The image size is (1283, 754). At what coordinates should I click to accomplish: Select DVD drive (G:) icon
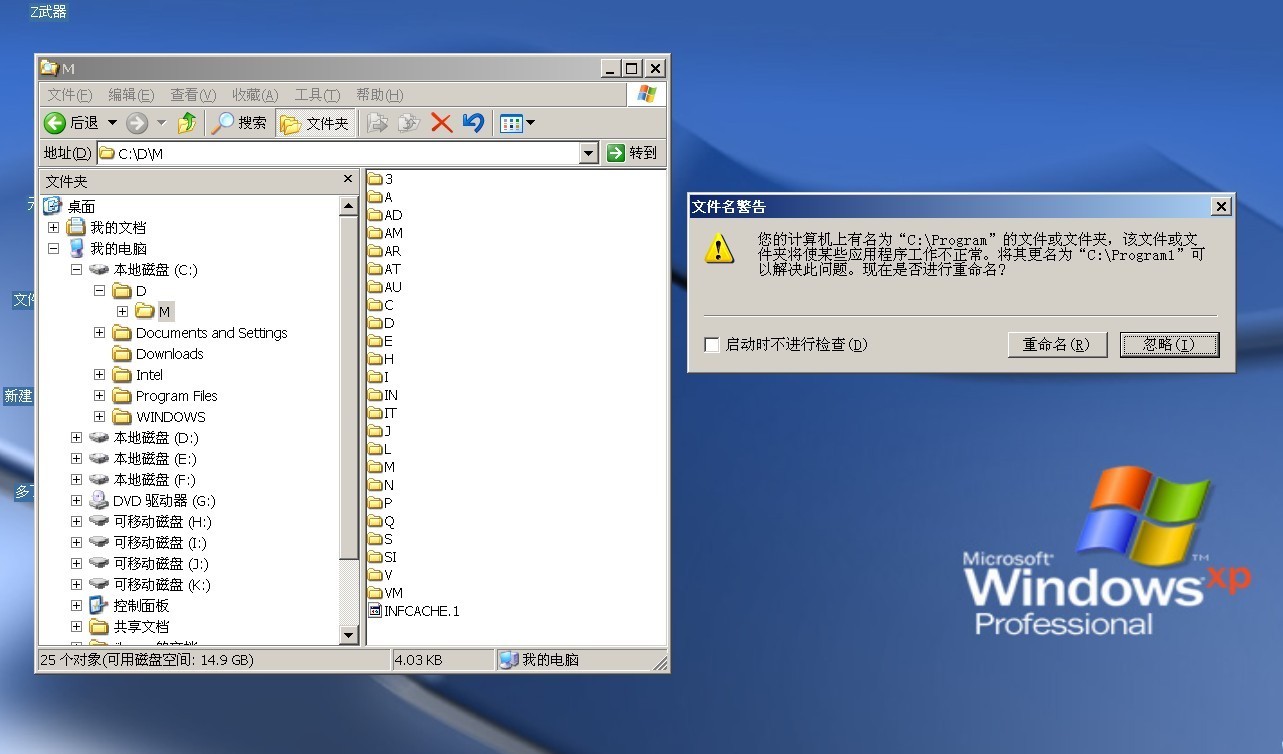pos(99,501)
